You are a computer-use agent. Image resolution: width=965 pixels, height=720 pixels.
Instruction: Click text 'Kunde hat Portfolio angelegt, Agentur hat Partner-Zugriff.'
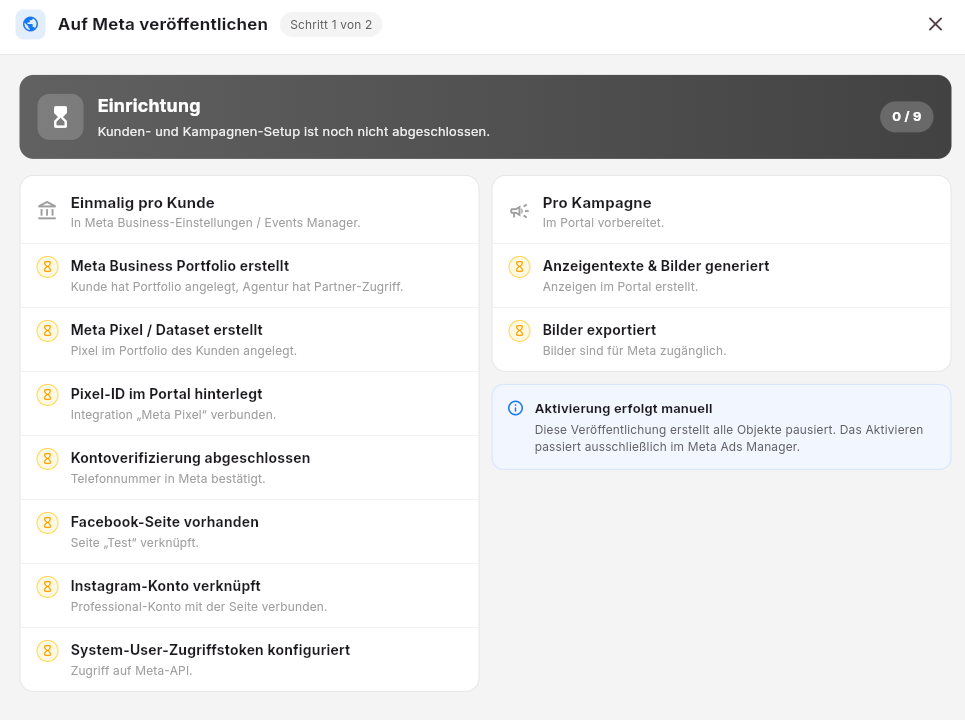[237, 287]
